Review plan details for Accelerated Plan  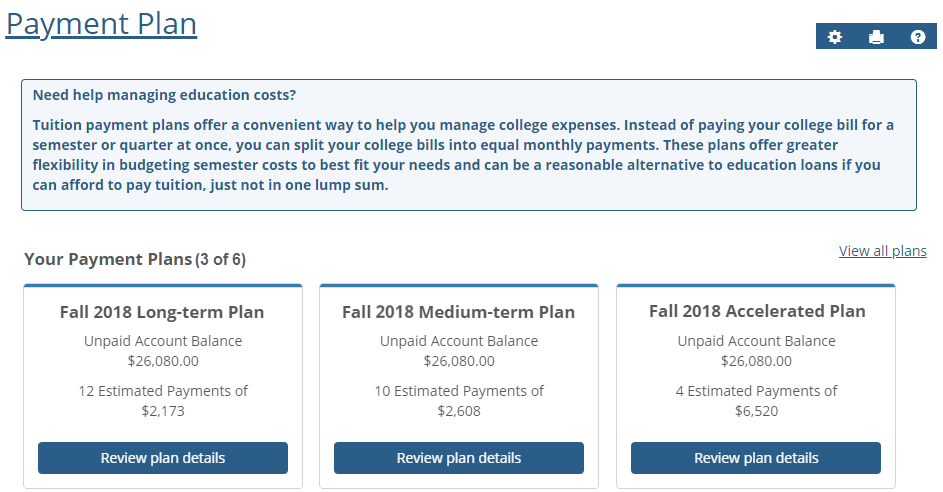pos(756,458)
